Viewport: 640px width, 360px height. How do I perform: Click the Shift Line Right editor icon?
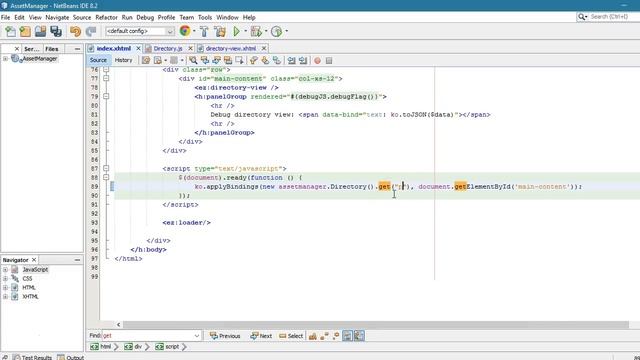tap(303, 60)
